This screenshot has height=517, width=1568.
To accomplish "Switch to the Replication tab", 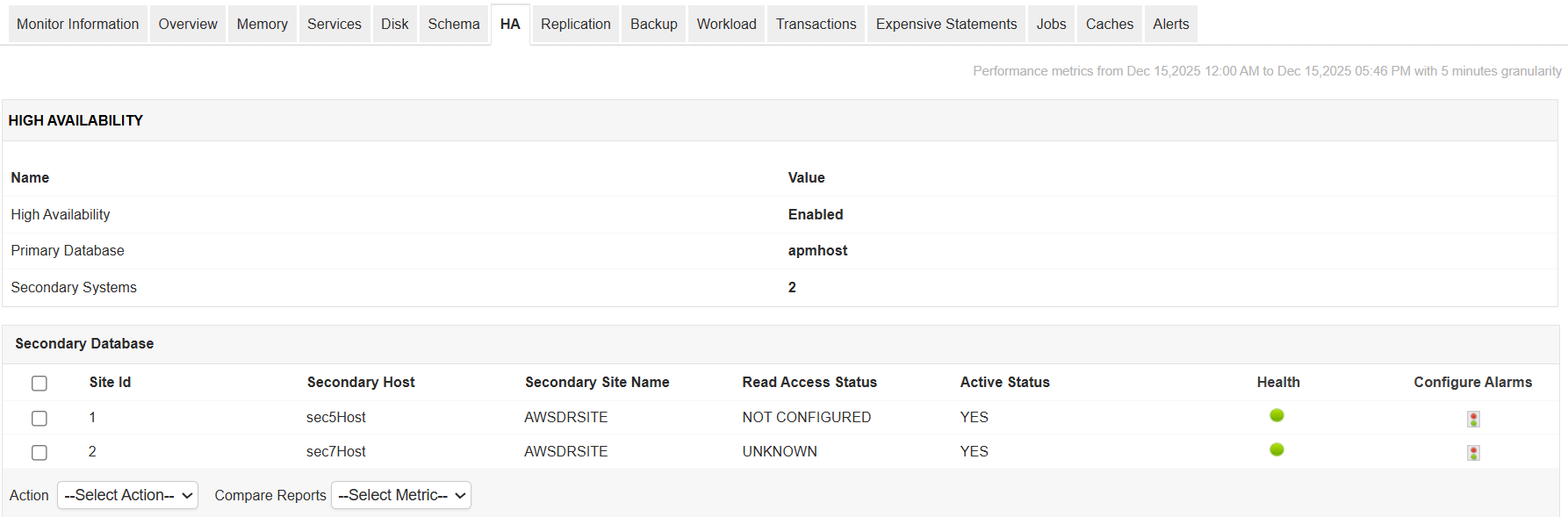I will point(575,24).
